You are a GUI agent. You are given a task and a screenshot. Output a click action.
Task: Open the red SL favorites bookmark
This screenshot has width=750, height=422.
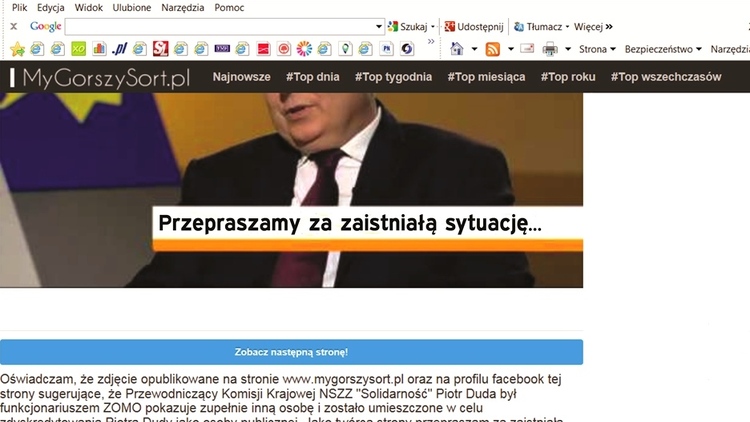[x=161, y=49]
